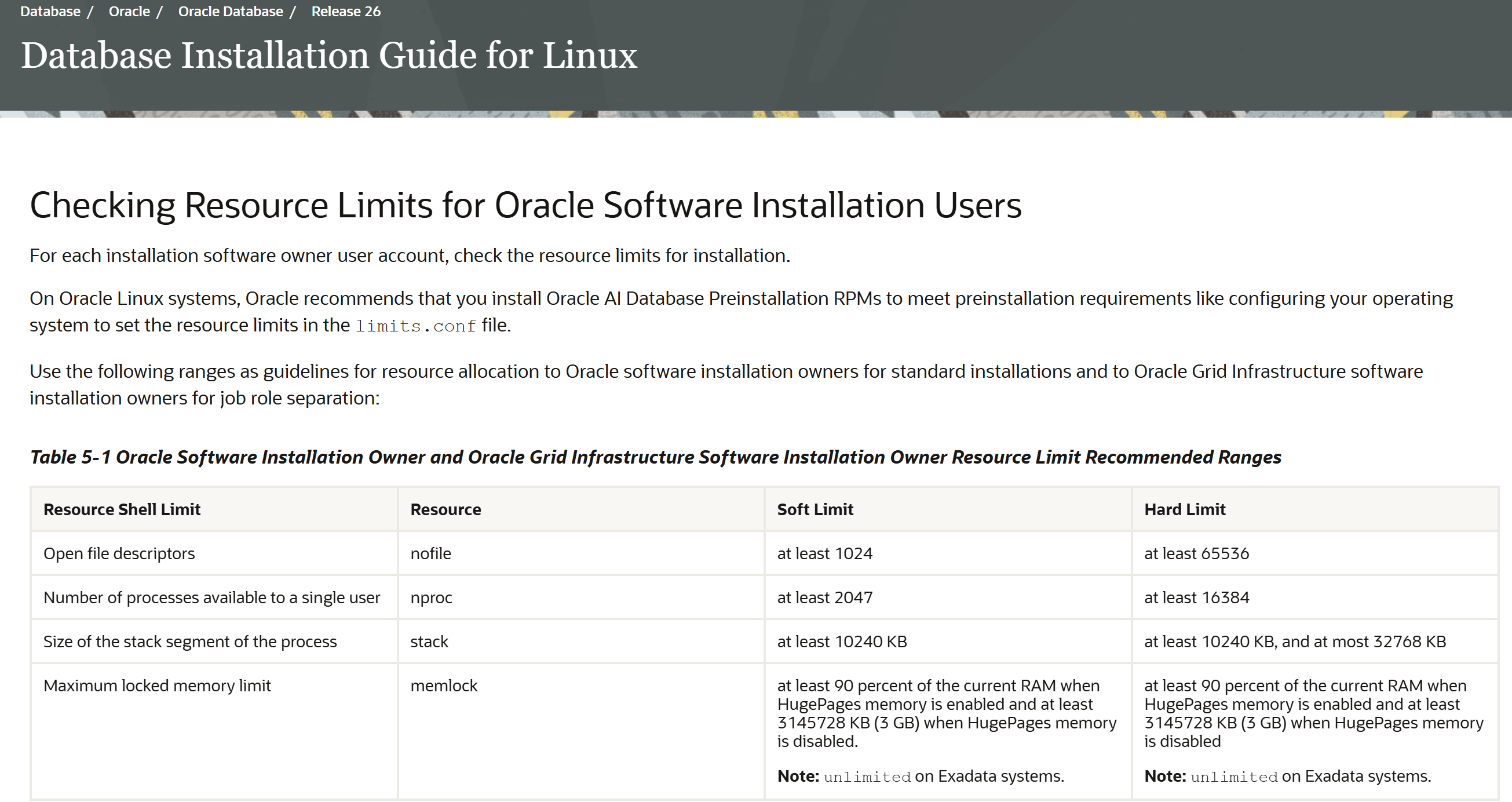Open the Oracle breadcrumb link
This screenshot has width=1512, height=802.
129,12
